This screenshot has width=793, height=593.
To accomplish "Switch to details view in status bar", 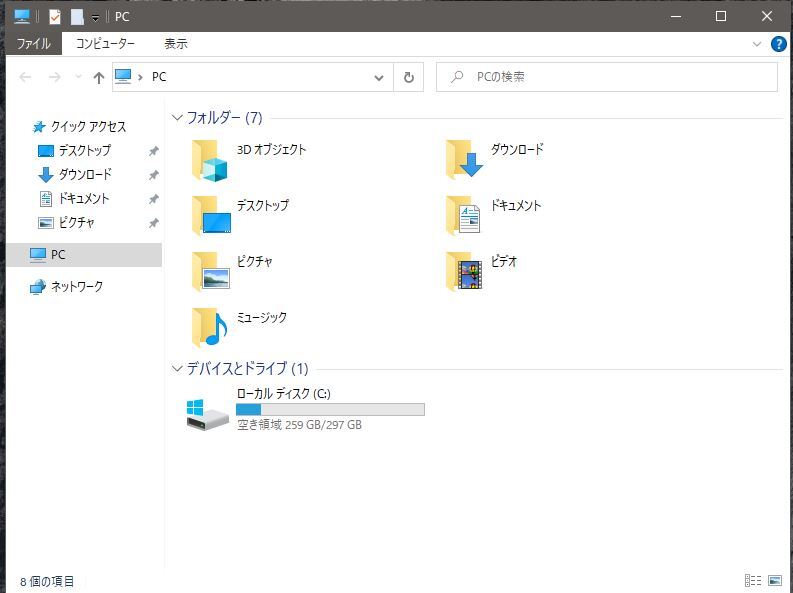I will (753, 580).
